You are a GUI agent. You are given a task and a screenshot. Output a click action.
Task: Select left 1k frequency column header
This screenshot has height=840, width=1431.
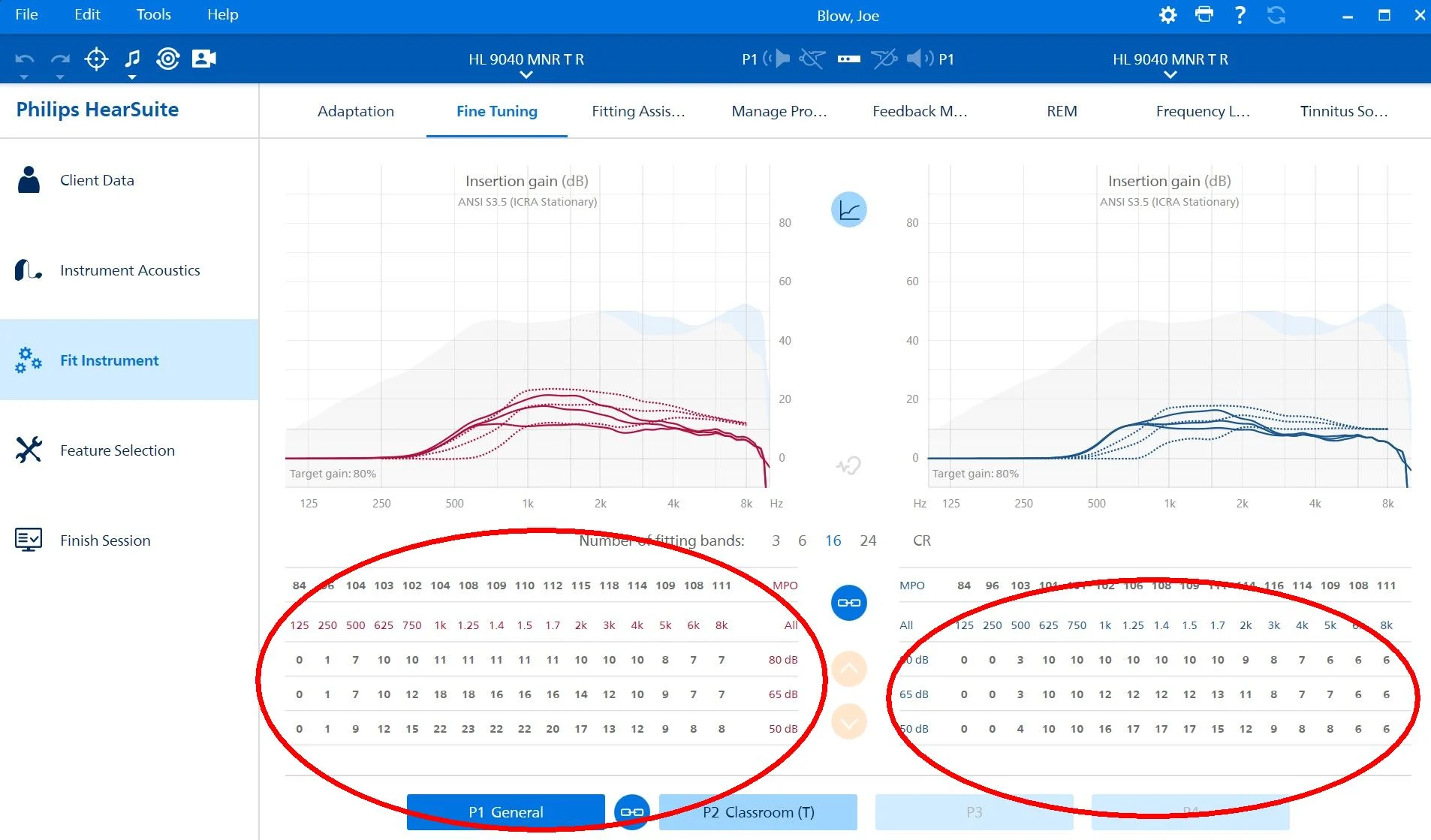(440, 625)
